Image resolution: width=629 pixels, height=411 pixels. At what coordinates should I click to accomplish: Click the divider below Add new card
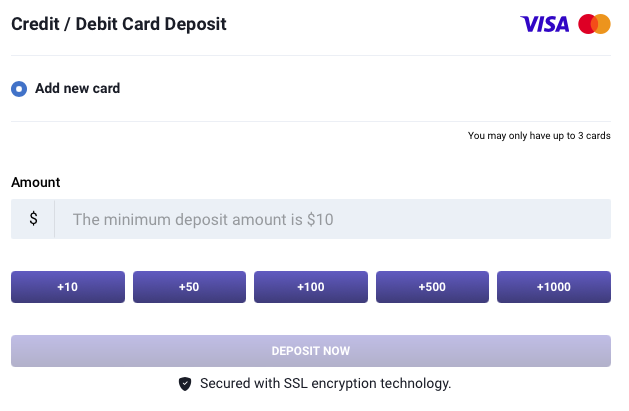point(311,121)
